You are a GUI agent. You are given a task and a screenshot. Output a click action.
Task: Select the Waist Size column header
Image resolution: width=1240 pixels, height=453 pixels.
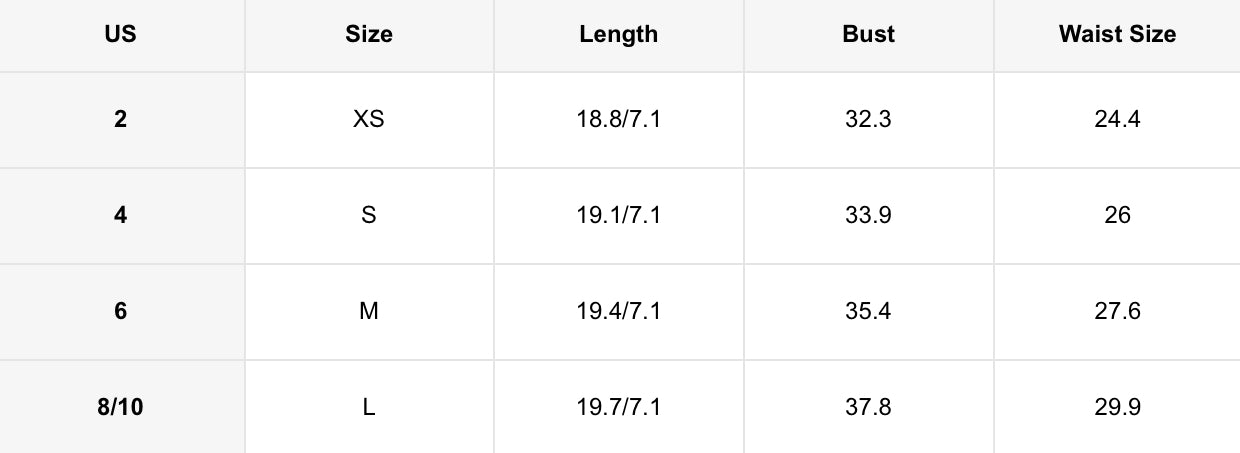1117,34
